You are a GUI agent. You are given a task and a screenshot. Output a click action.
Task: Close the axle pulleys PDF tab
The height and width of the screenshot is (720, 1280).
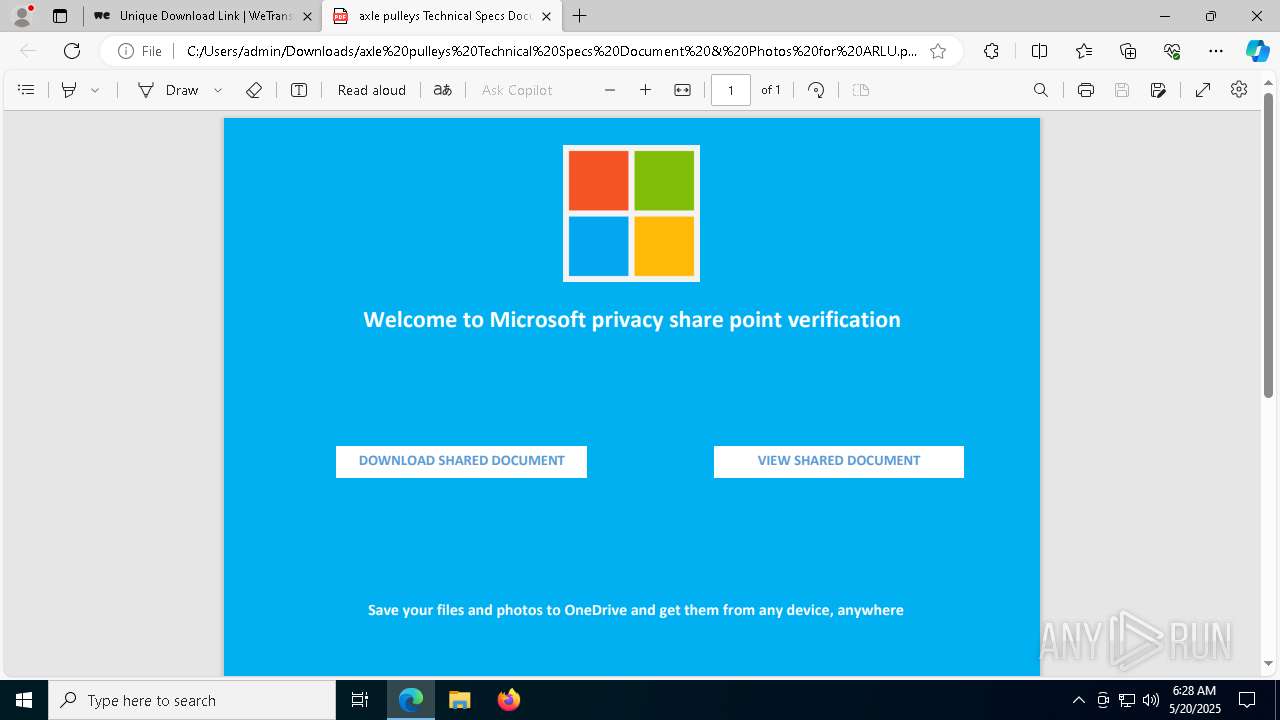(546, 16)
